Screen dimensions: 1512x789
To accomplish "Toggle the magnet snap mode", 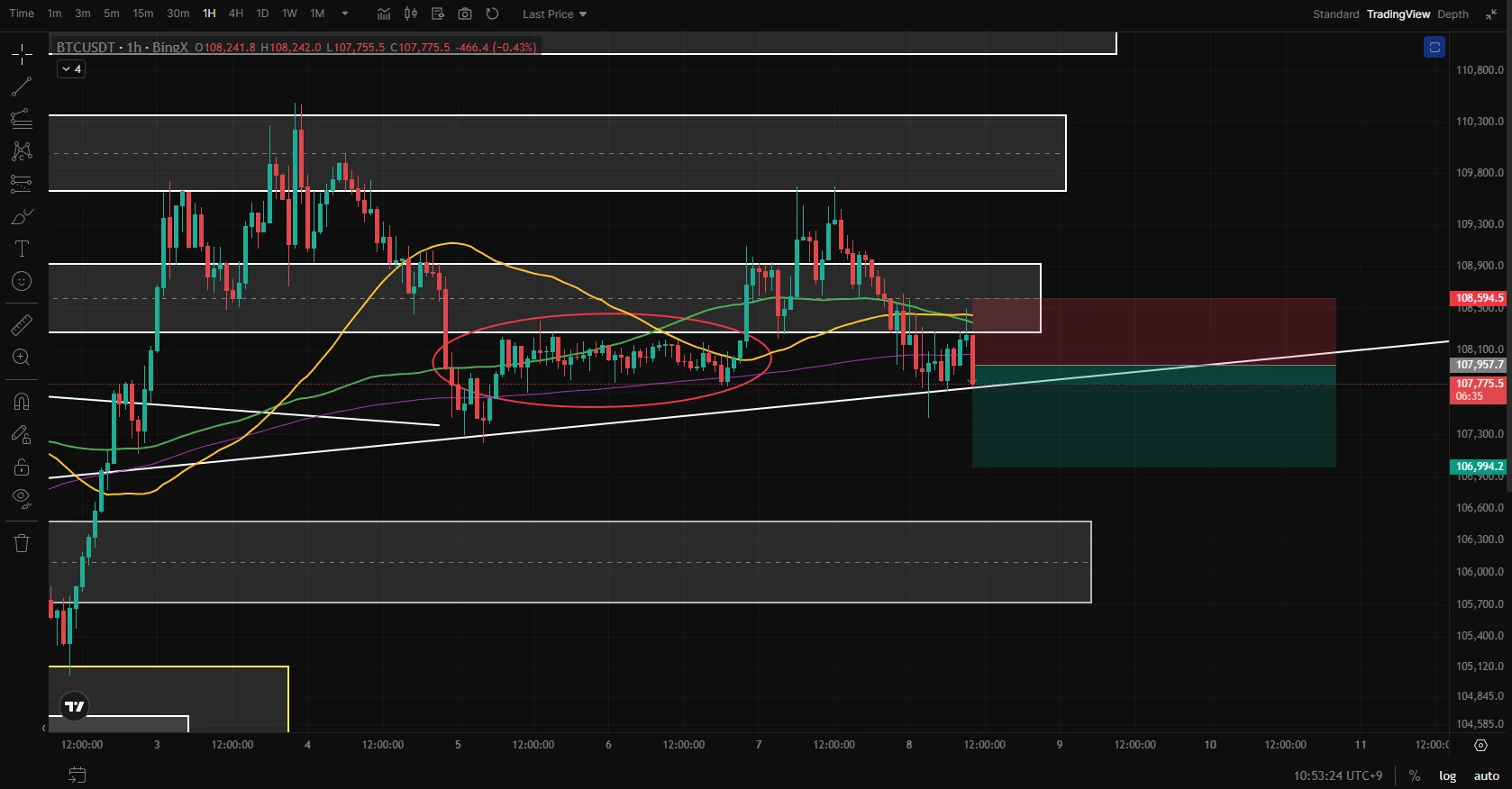I will tap(22, 402).
